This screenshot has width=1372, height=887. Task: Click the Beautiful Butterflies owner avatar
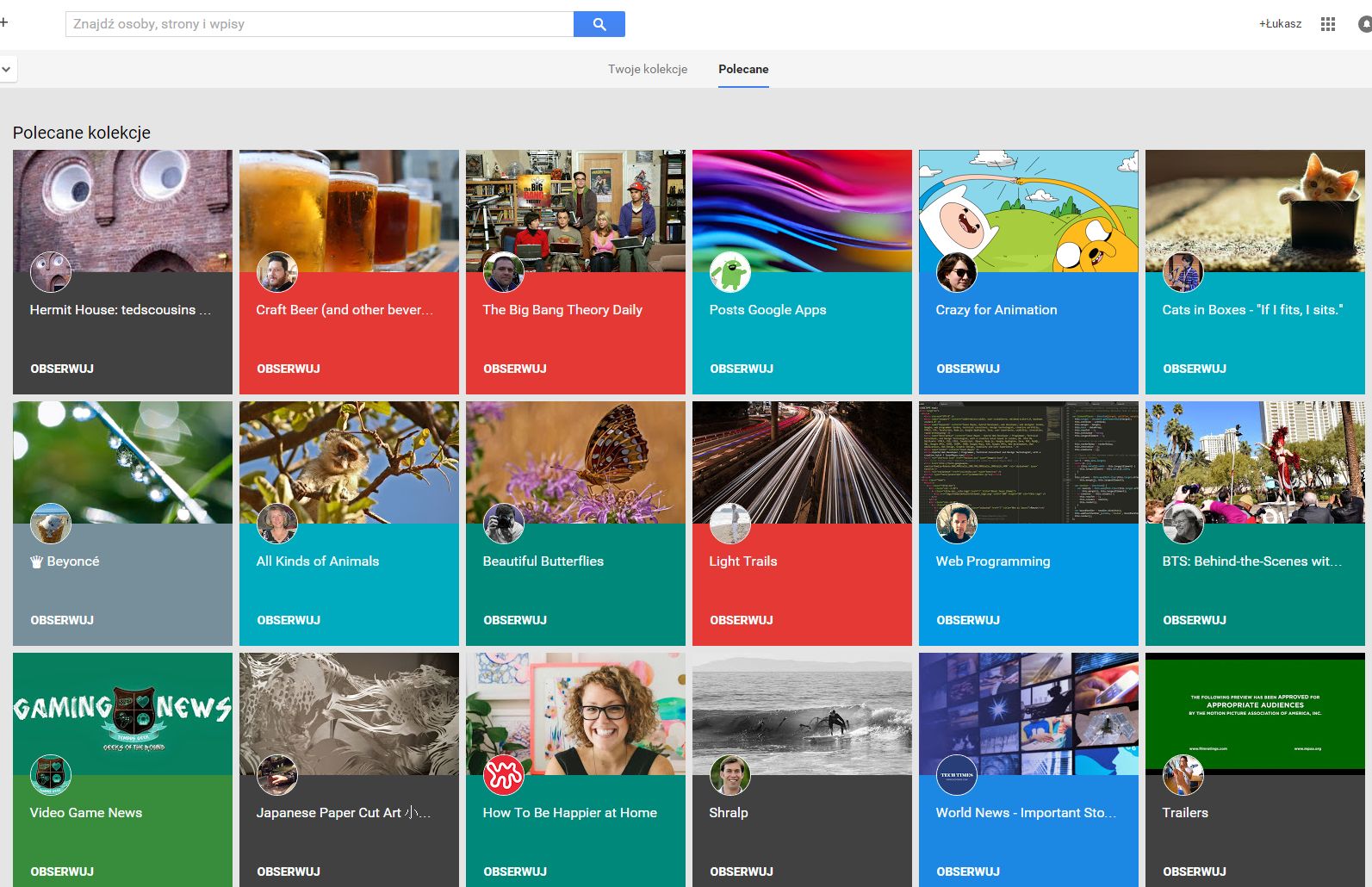coord(504,524)
